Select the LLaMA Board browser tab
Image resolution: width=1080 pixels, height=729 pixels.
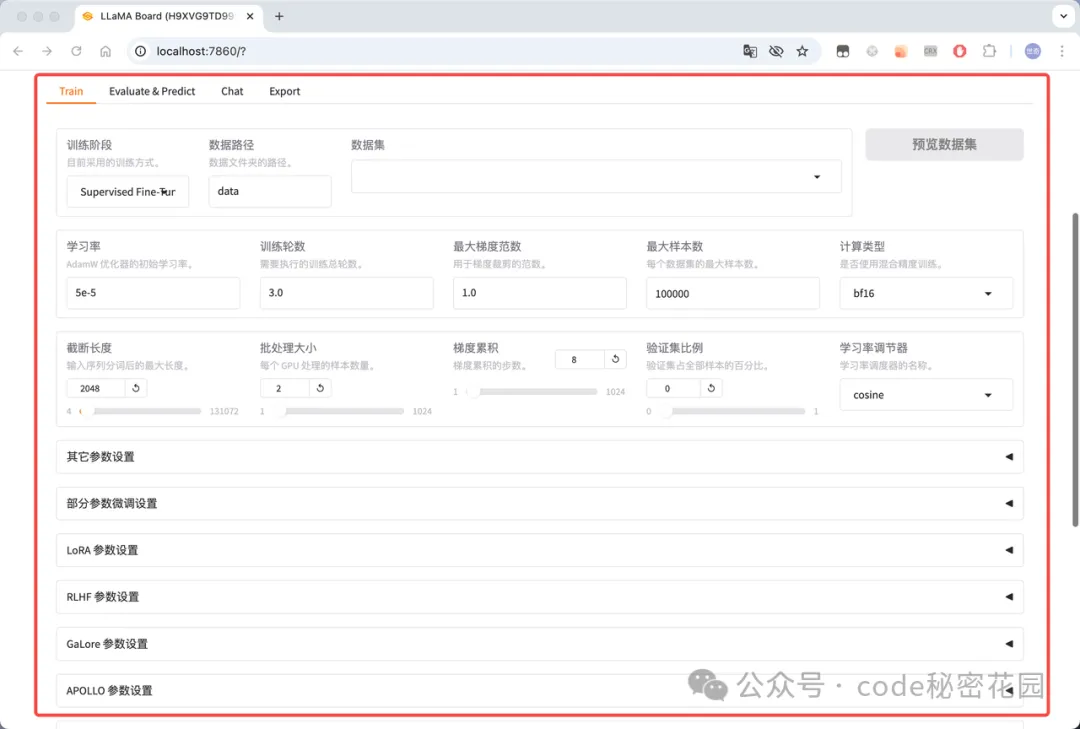point(168,16)
